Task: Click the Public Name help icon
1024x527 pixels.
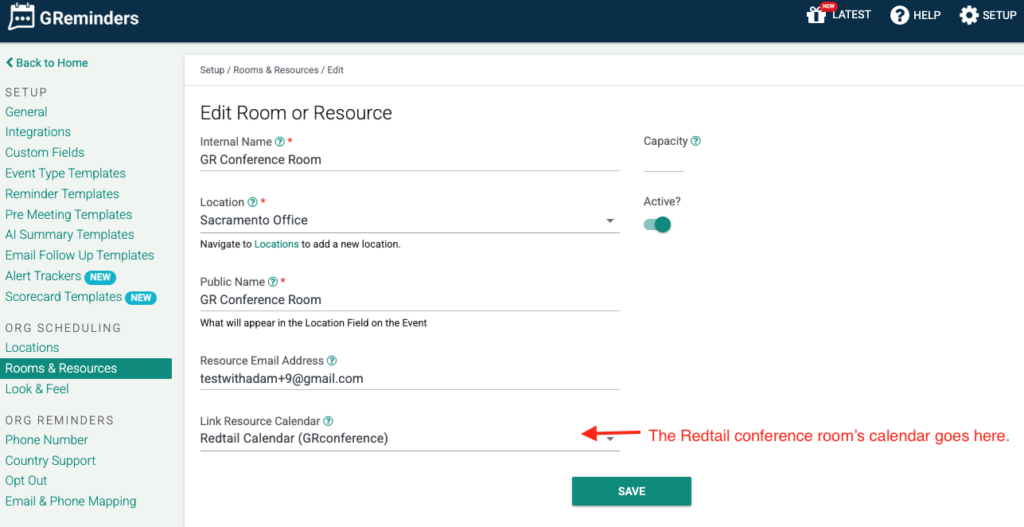Action: pyautogui.click(x=273, y=282)
